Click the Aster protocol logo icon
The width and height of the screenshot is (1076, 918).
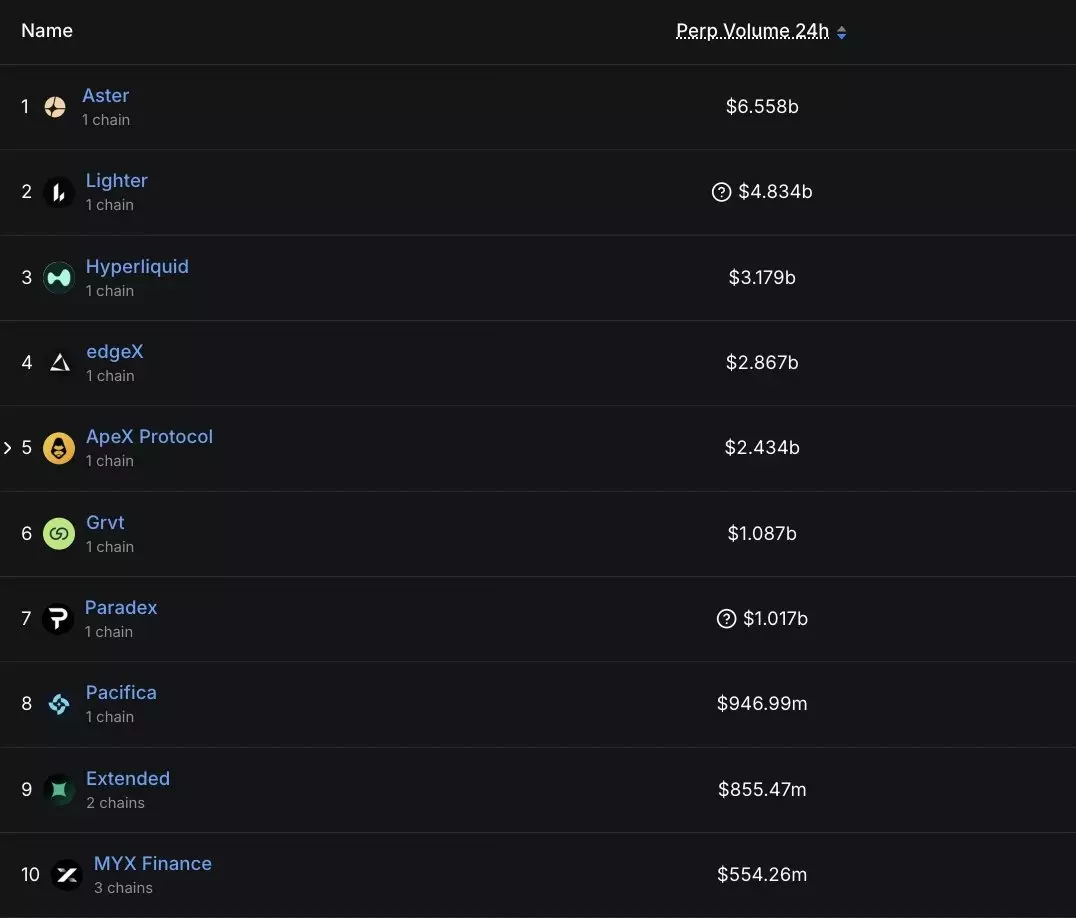(x=55, y=107)
